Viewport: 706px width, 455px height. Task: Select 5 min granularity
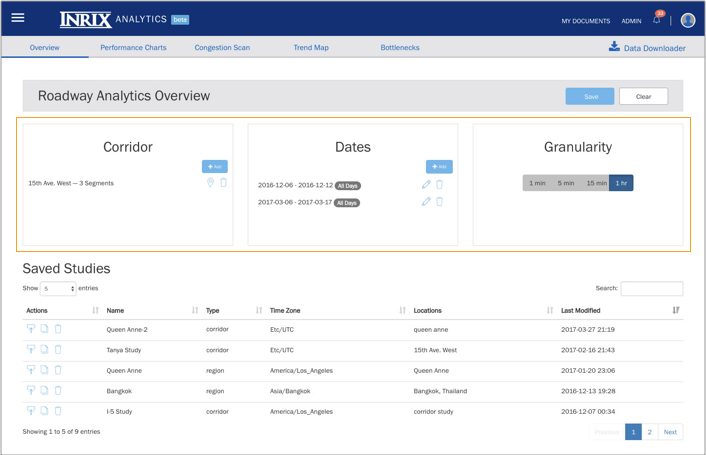click(566, 183)
